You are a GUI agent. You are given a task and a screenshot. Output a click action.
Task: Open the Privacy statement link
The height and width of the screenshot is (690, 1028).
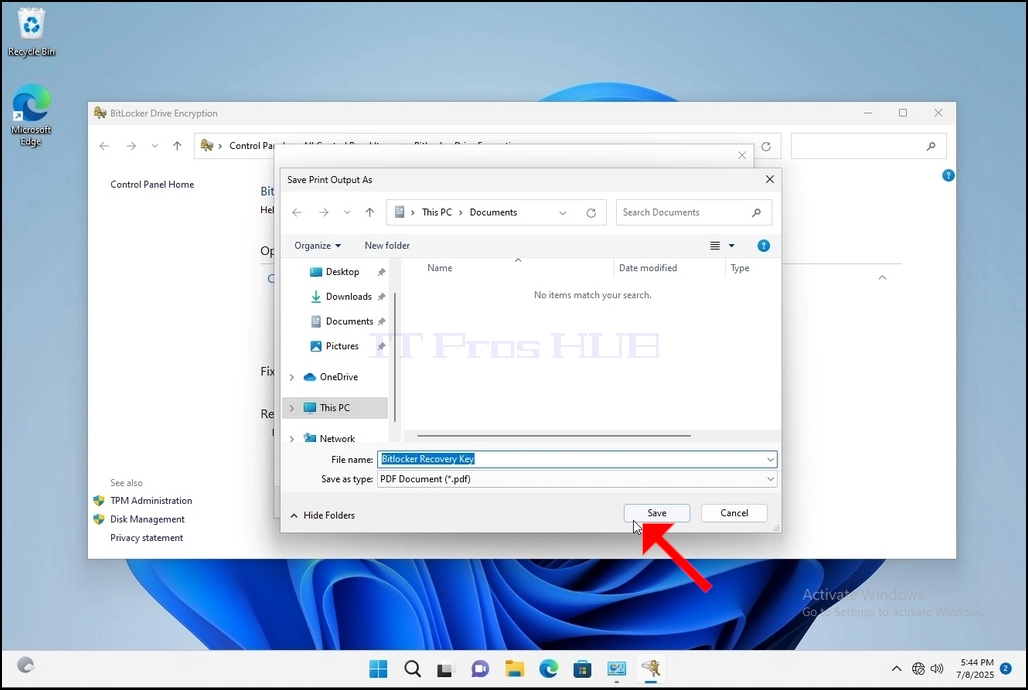point(146,538)
